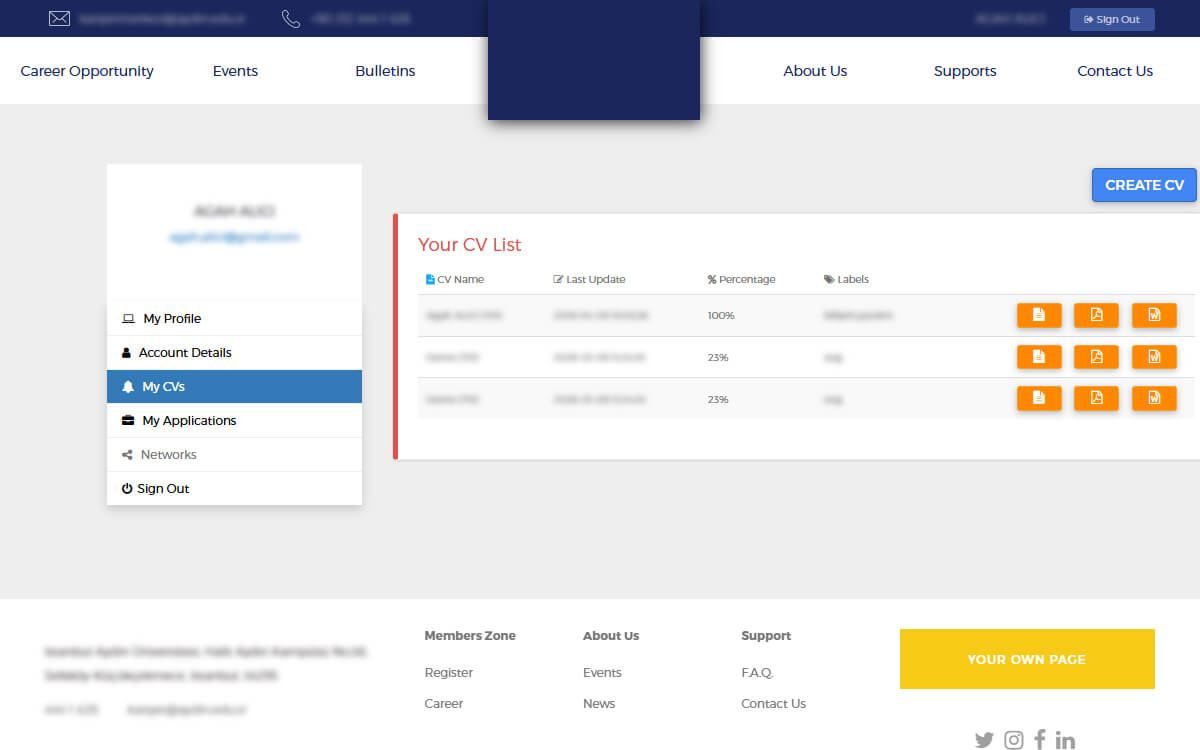Open the F.A.Q. link in footer
Viewport: 1200px width, 750px height.
(x=757, y=673)
